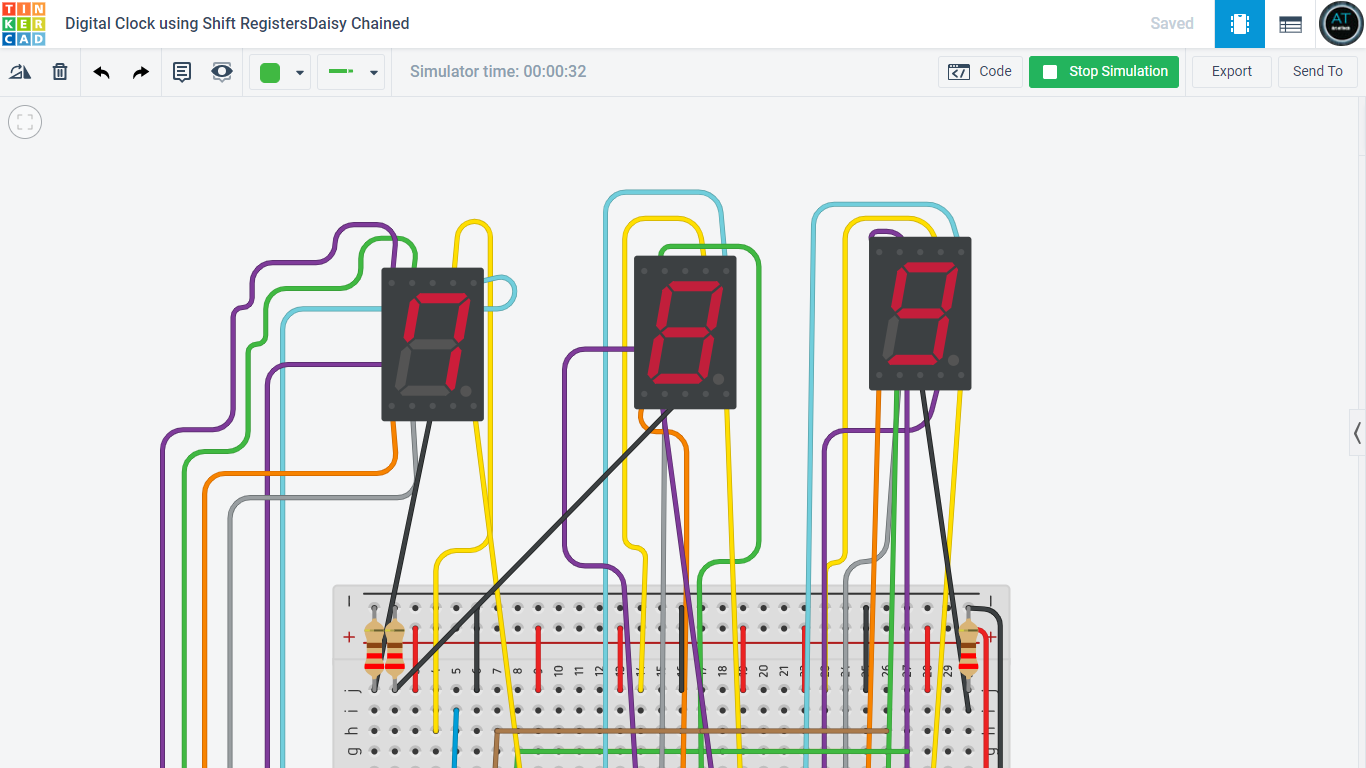Select the leftmost resistor on the breadboard

374,648
